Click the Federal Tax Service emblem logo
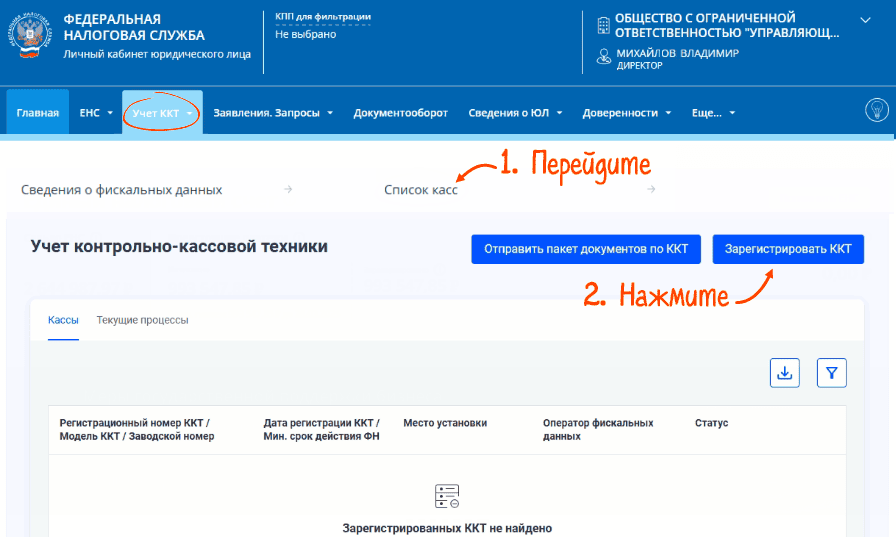 32,37
